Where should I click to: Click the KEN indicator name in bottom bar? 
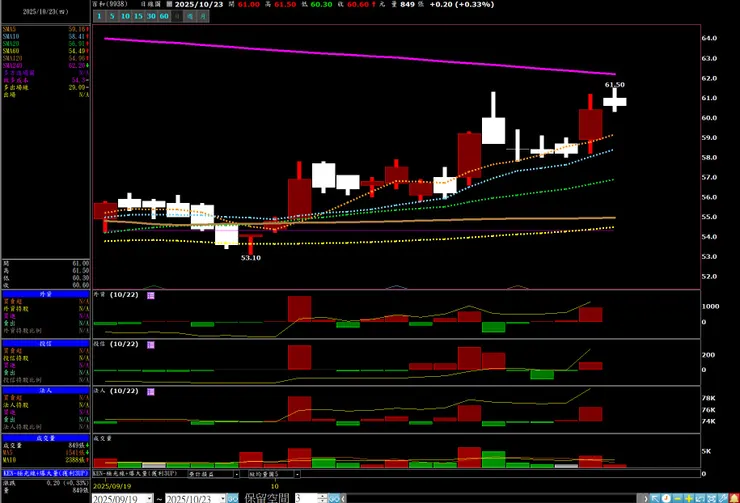point(135,474)
